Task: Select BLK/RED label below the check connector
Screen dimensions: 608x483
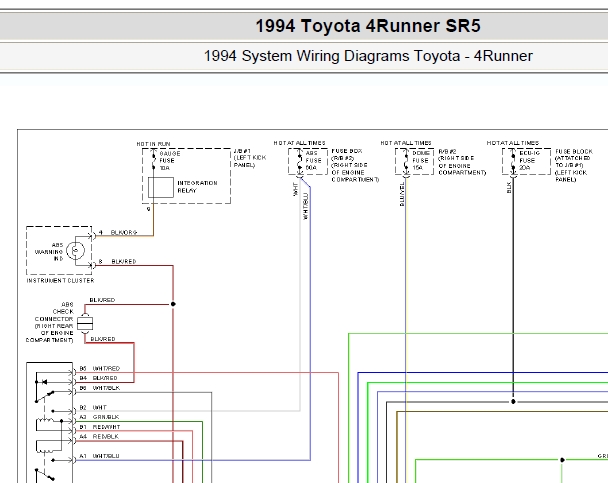Action: (103, 339)
